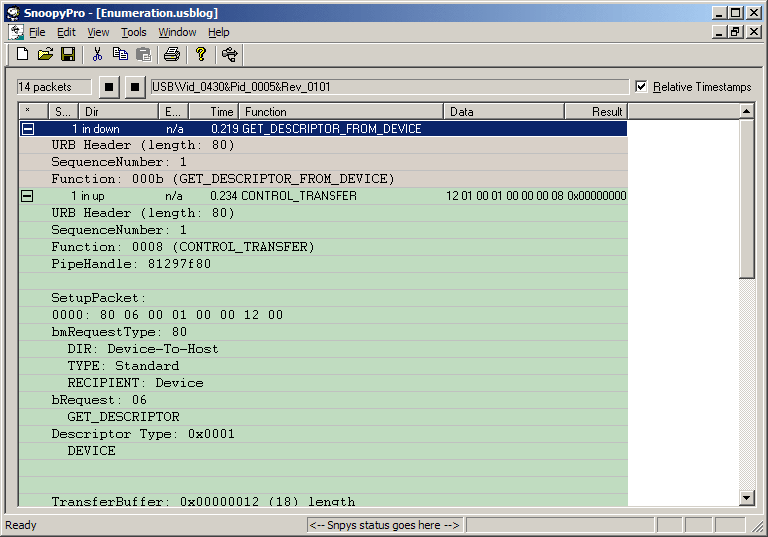Click the status bar resize grip

(757, 526)
